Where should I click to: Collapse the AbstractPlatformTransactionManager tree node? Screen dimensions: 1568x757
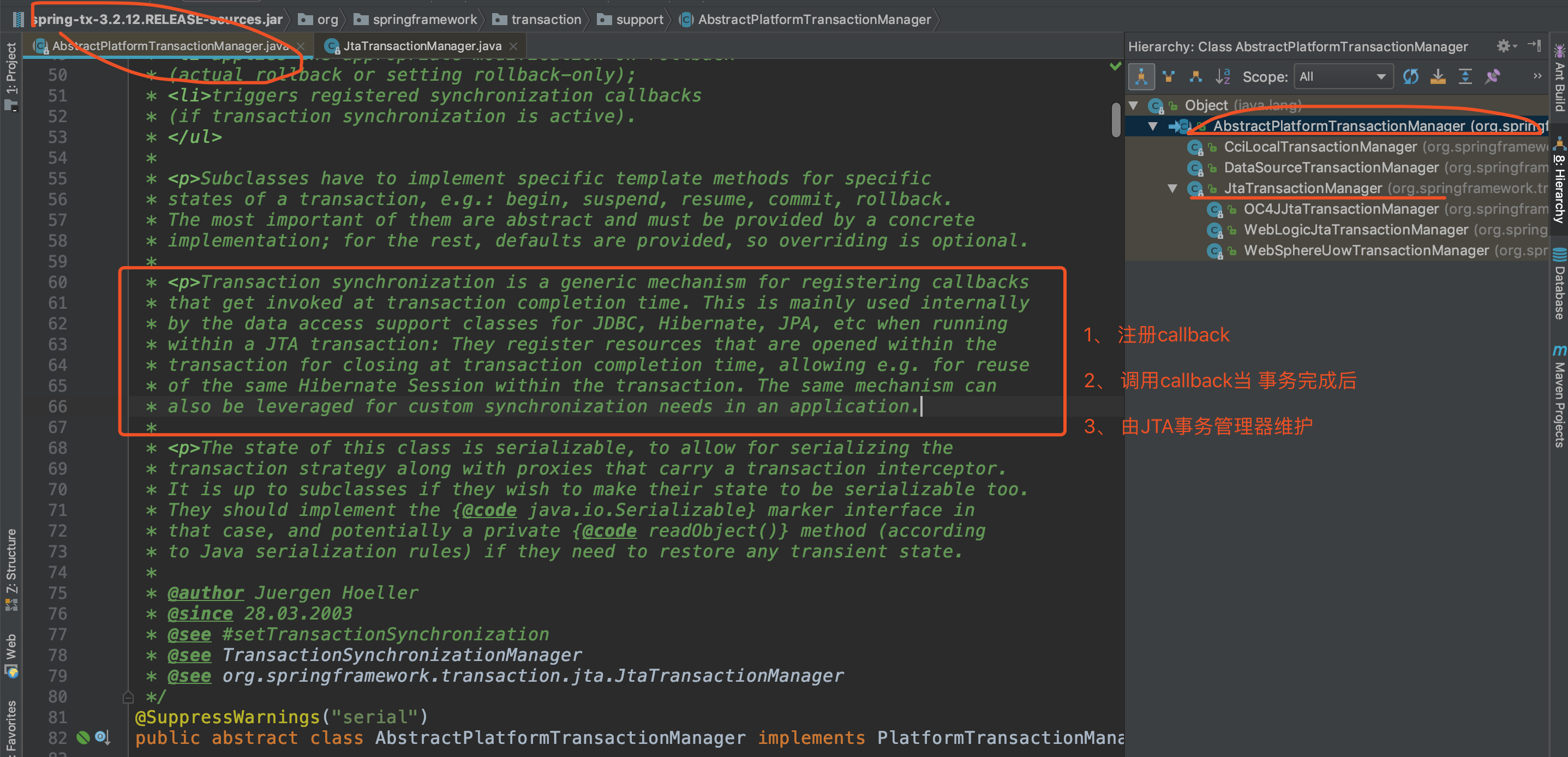(1153, 126)
